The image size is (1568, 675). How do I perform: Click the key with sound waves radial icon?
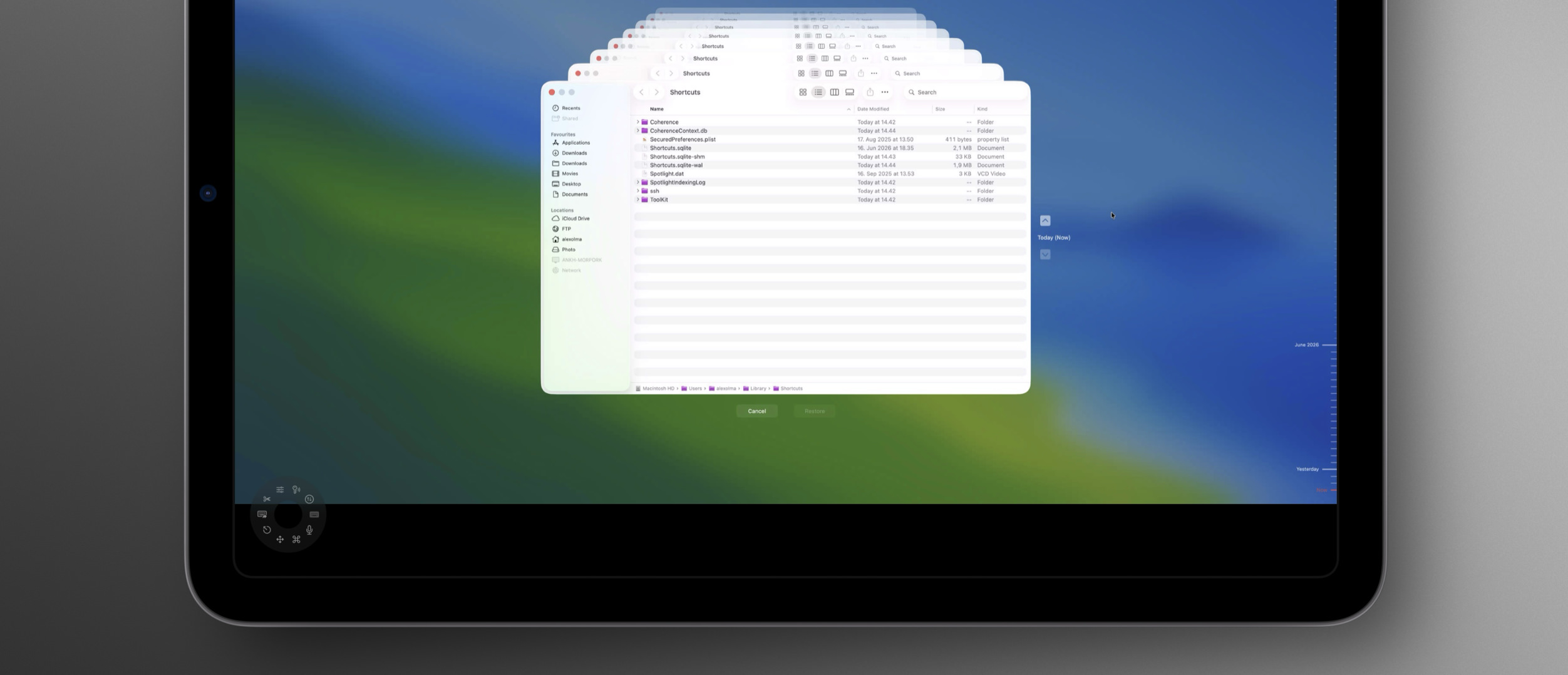pyautogui.click(x=296, y=490)
